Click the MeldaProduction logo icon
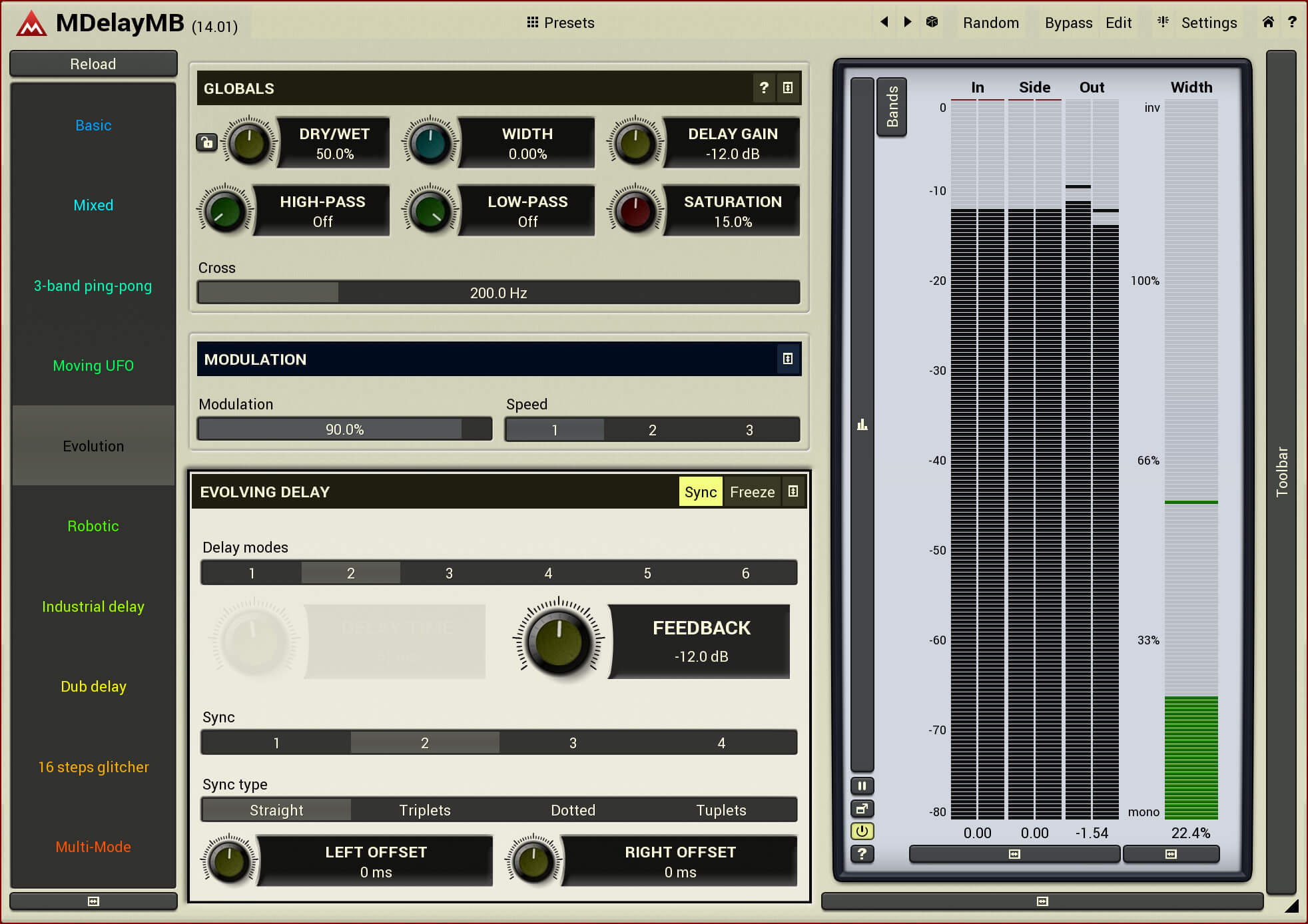This screenshot has height=924, width=1308. click(31, 23)
